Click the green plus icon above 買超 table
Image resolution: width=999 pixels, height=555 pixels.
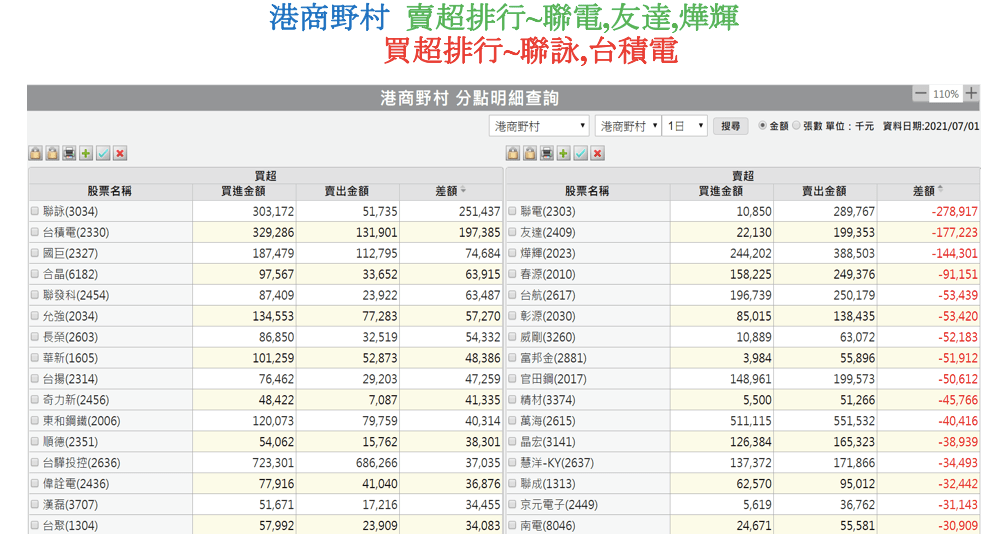coord(86,153)
